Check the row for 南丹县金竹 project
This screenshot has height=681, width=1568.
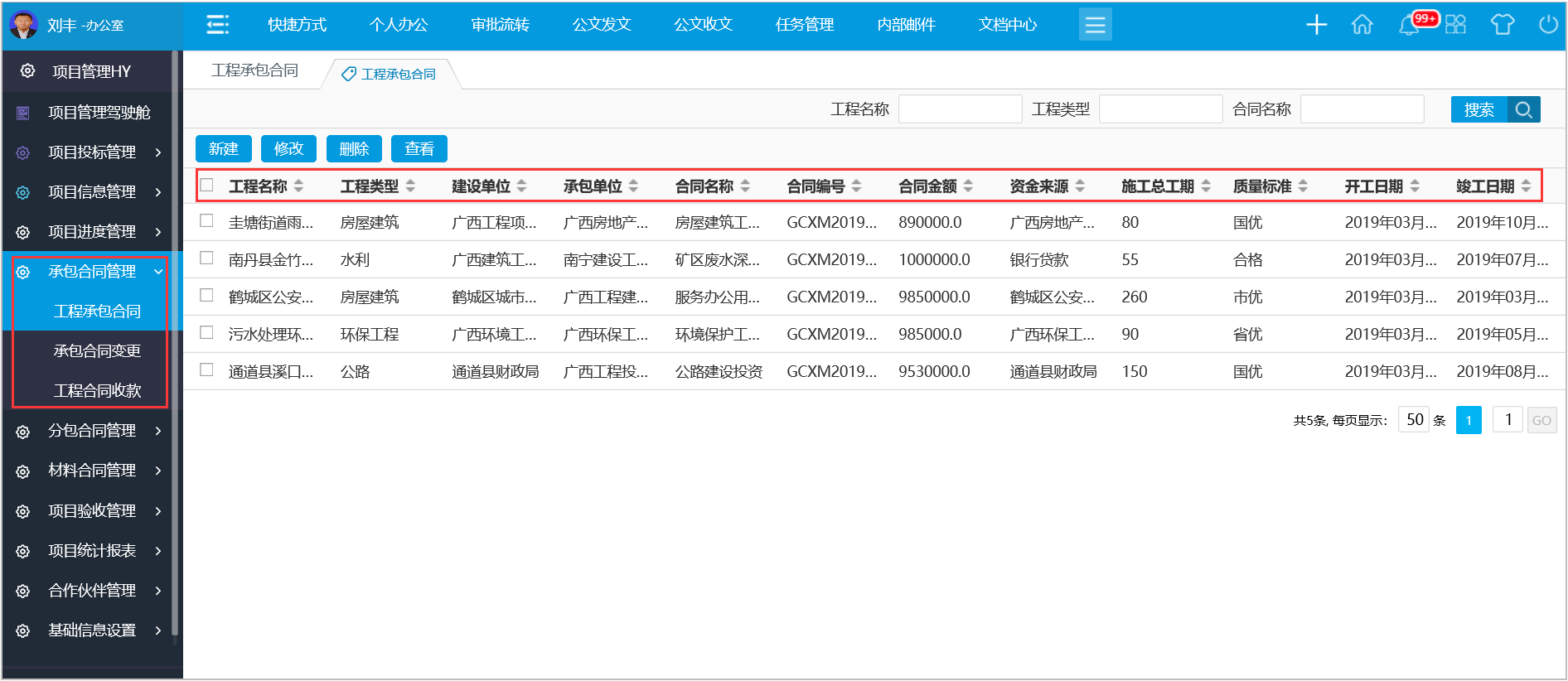click(207, 258)
